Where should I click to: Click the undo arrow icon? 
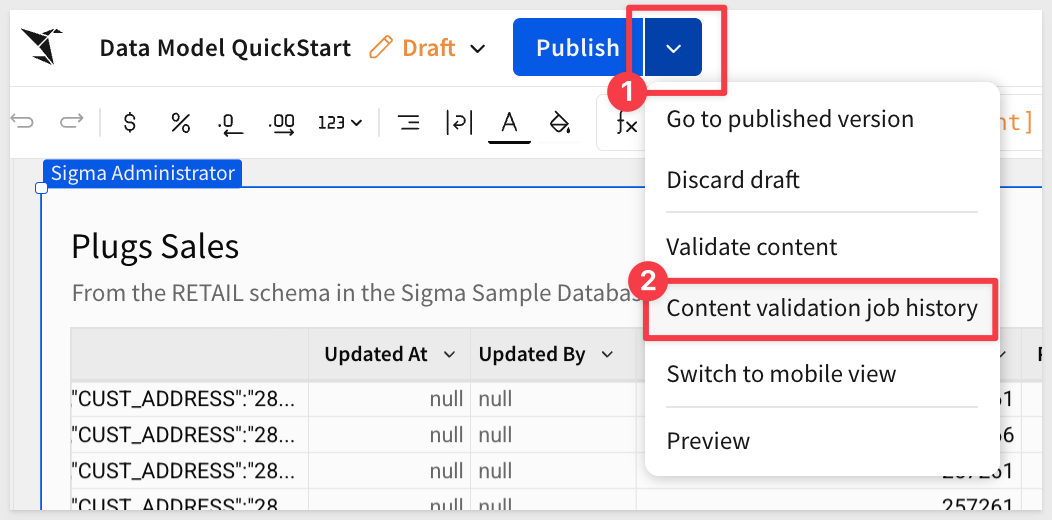point(22,123)
